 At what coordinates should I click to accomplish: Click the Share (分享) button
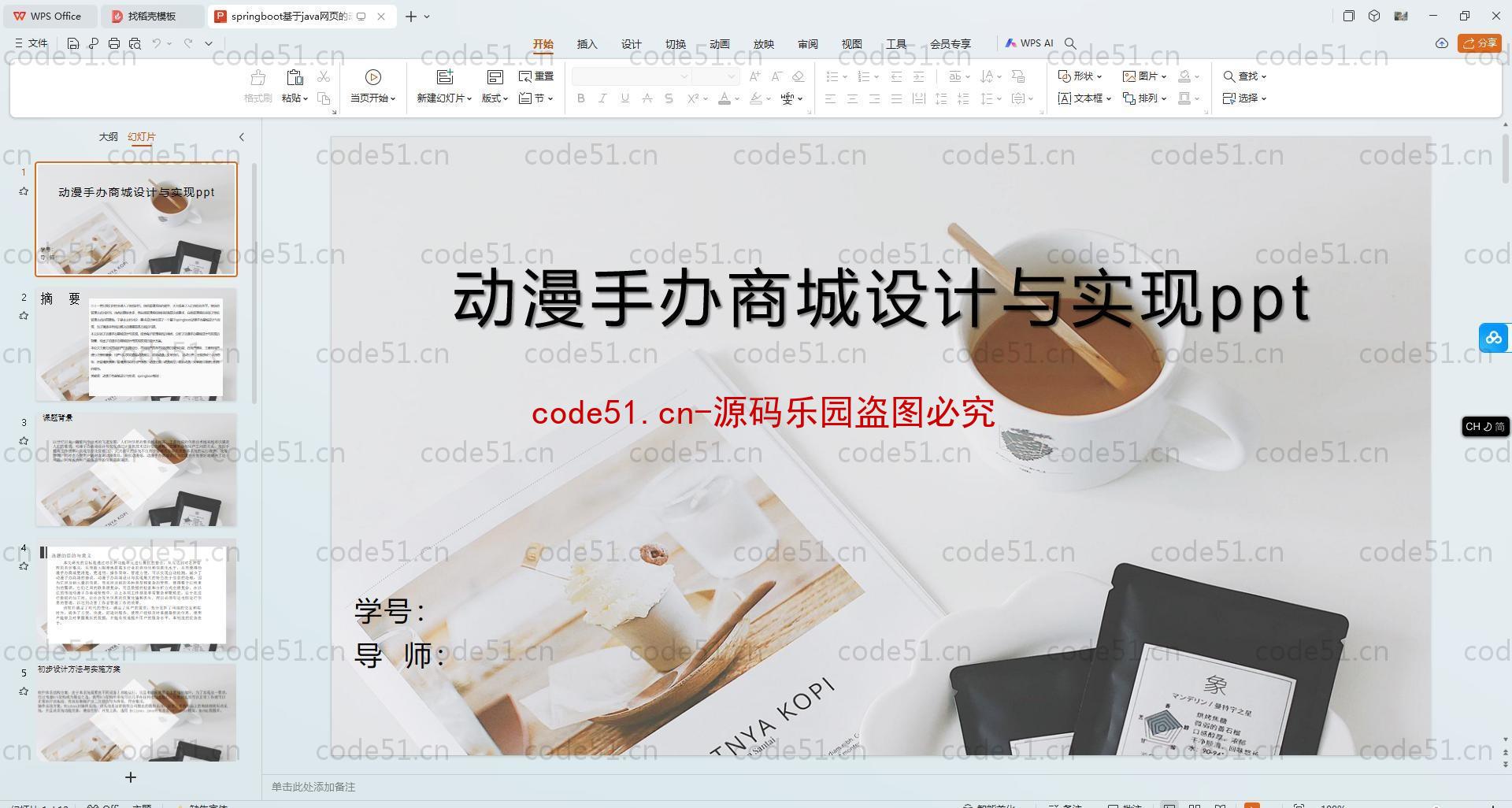(x=1479, y=43)
